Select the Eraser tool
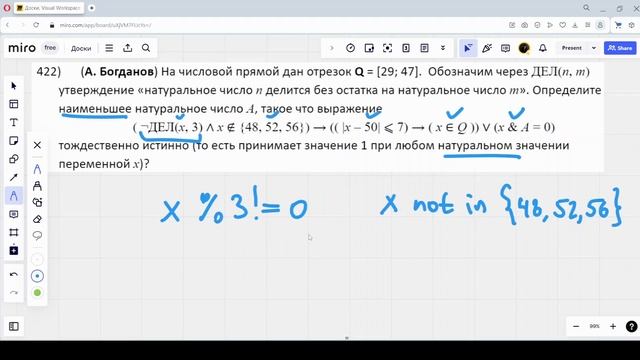Image resolution: width=640 pixels, height=360 pixels. click(37, 219)
